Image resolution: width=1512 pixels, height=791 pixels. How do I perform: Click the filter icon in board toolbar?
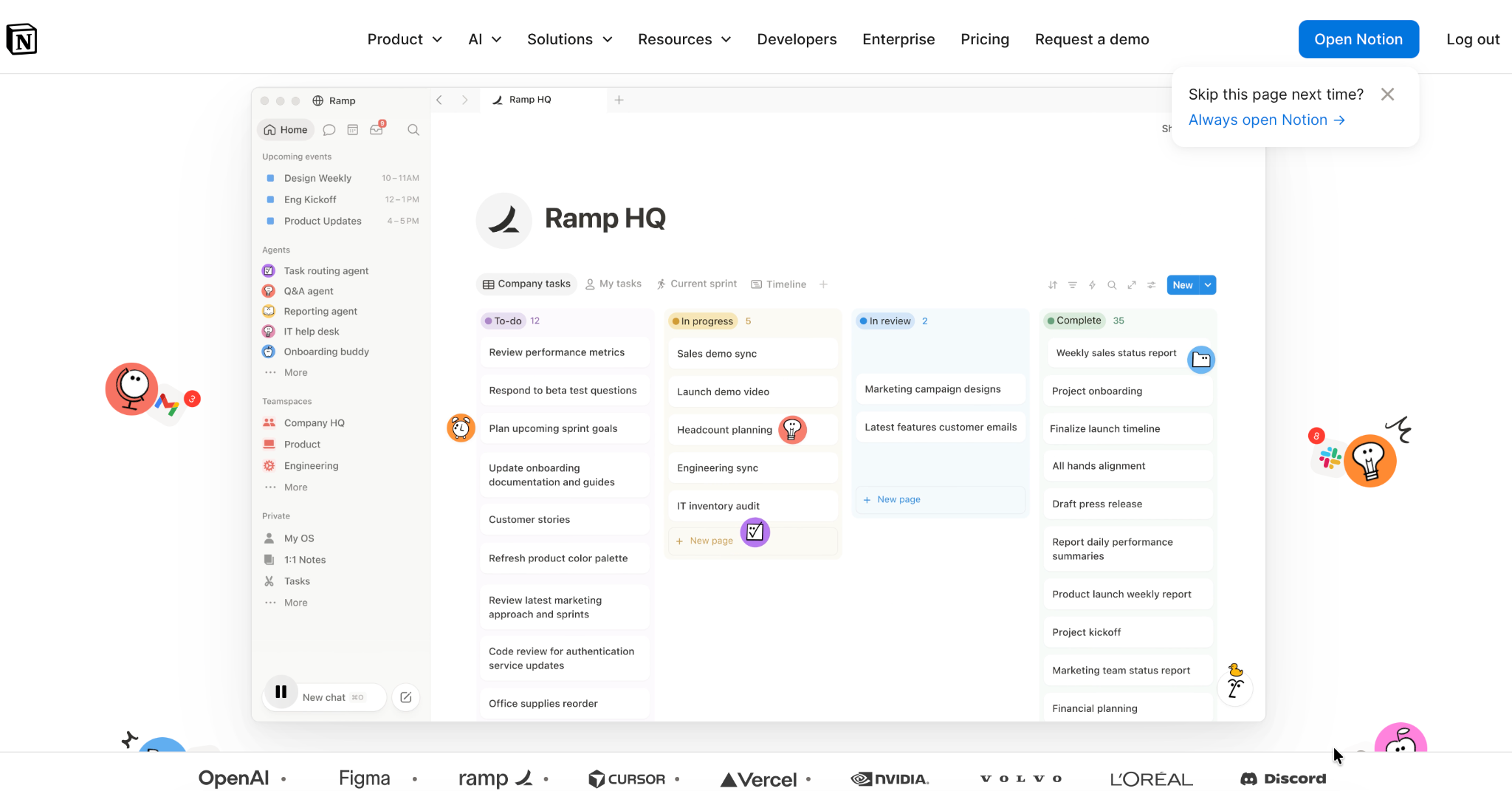[x=1073, y=285]
